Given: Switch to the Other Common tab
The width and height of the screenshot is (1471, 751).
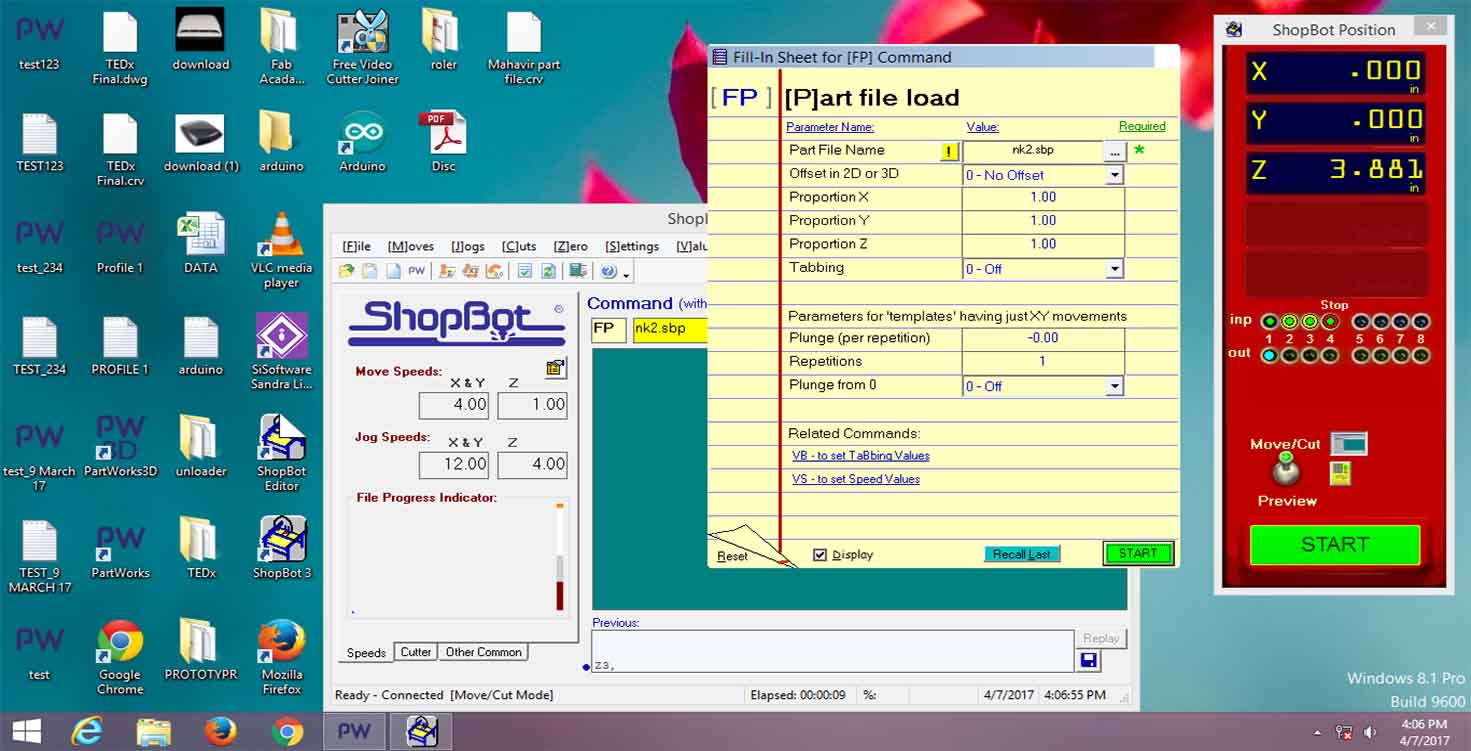Looking at the screenshot, I should pyautogui.click(x=483, y=652).
